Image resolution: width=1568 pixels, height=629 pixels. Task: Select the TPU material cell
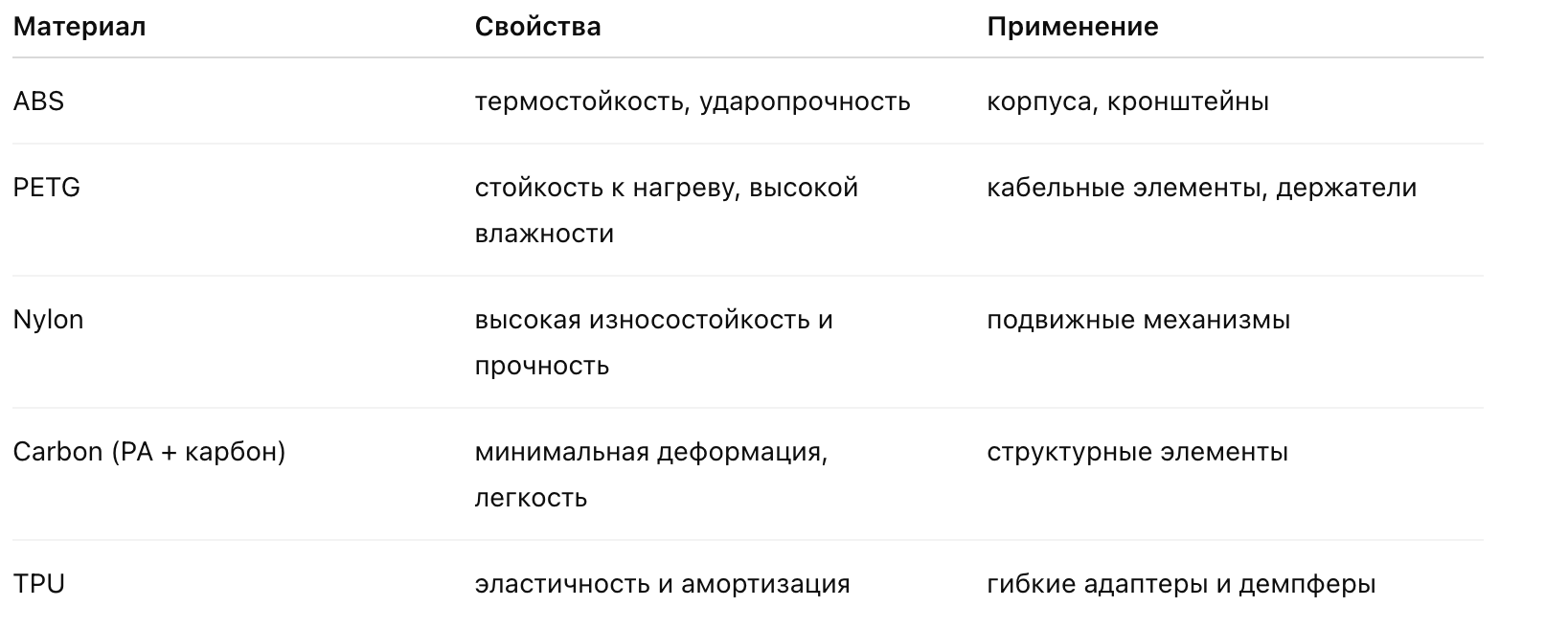38,584
